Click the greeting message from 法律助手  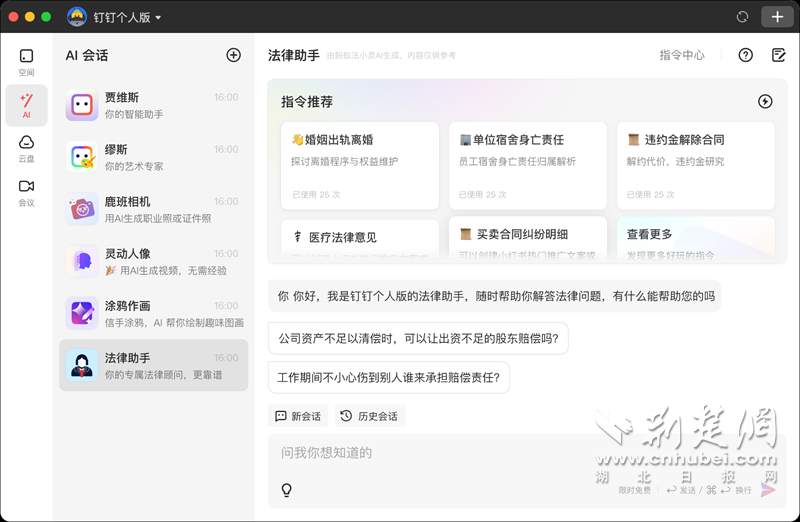tap(494, 296)
